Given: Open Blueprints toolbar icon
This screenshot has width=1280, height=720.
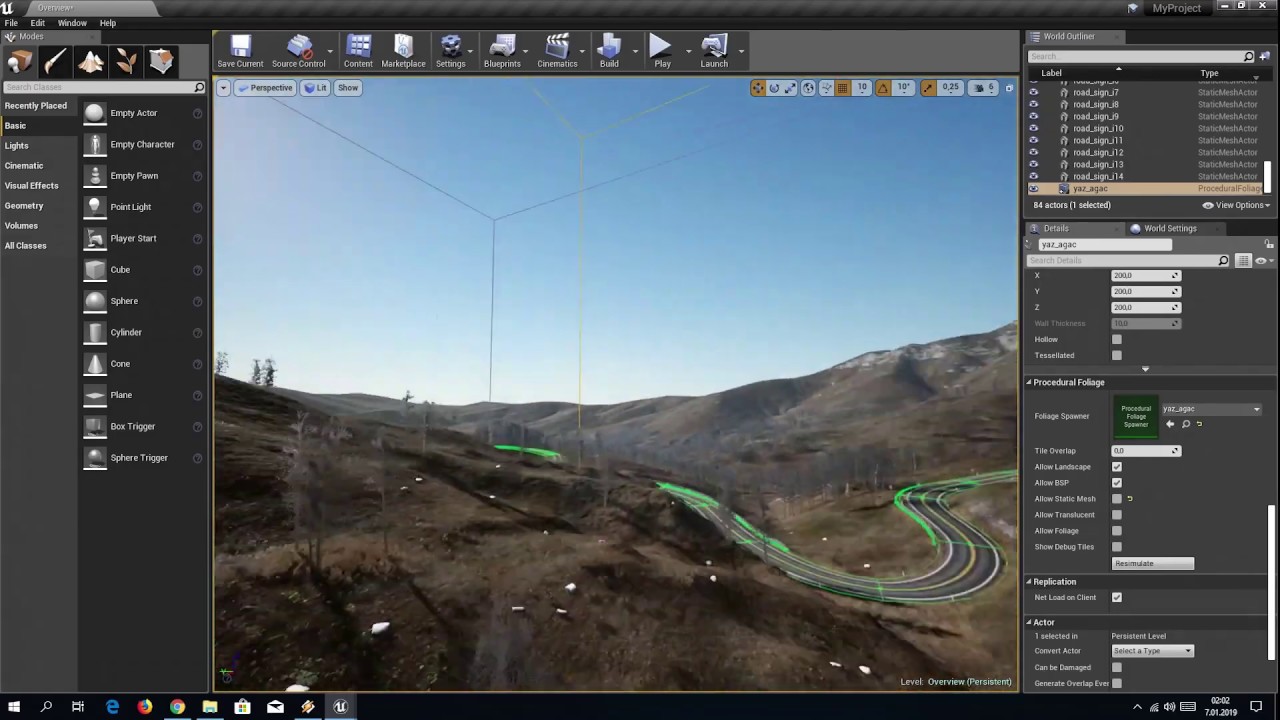Looking at the screenshot, I should click(502, 51).
